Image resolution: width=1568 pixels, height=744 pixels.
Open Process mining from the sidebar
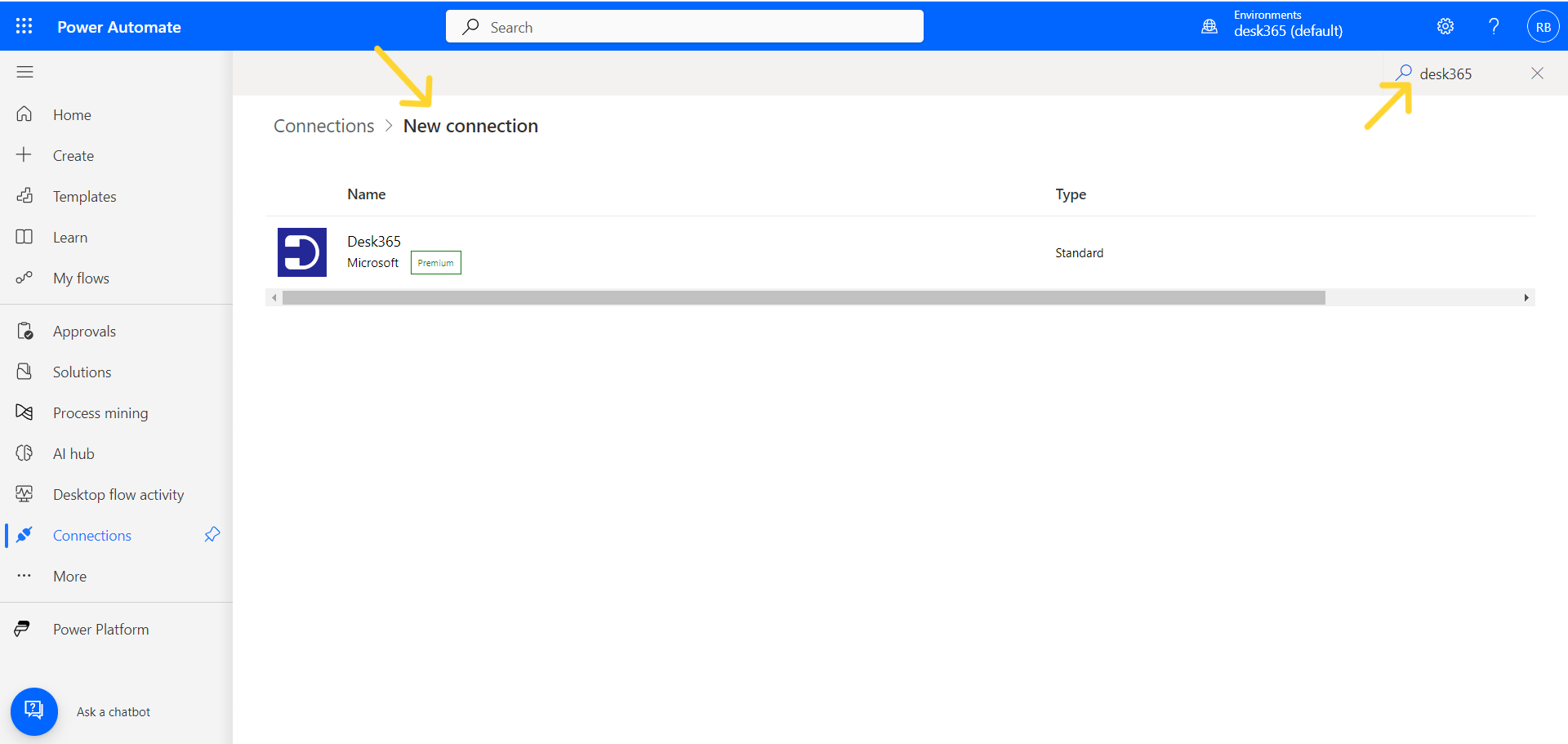[x=100, y=412]
